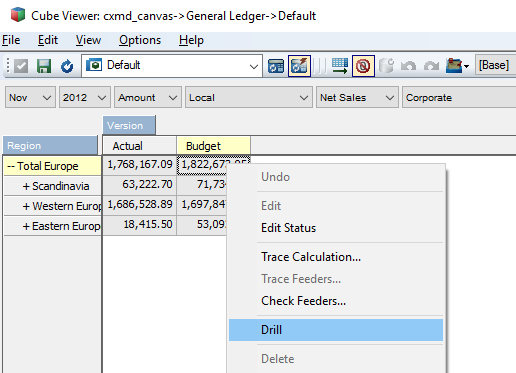Screen dimensions: 516x373
Task: Open the Options menu
Action: pyautogui.click(x=140, y=40)
